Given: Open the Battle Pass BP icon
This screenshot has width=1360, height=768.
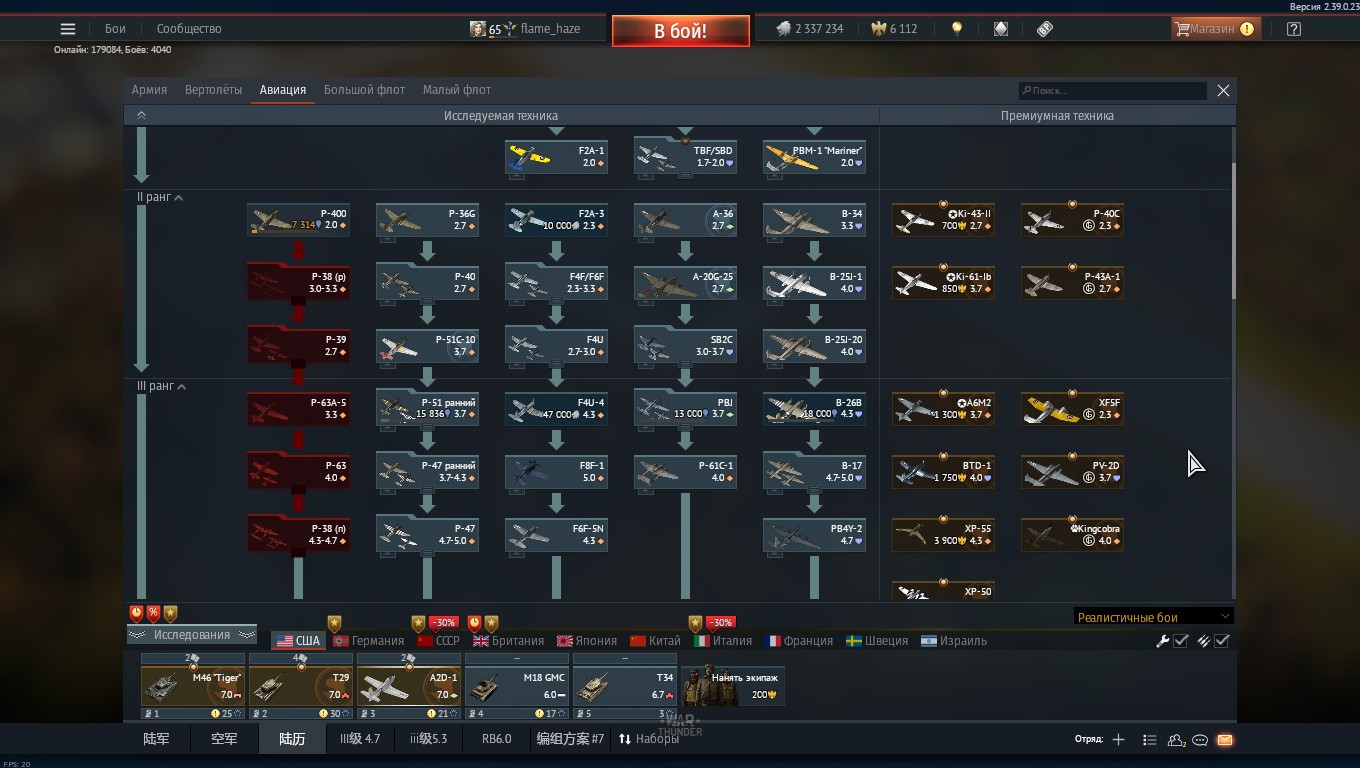Looking at the screenshot, I should [1045, 29].
